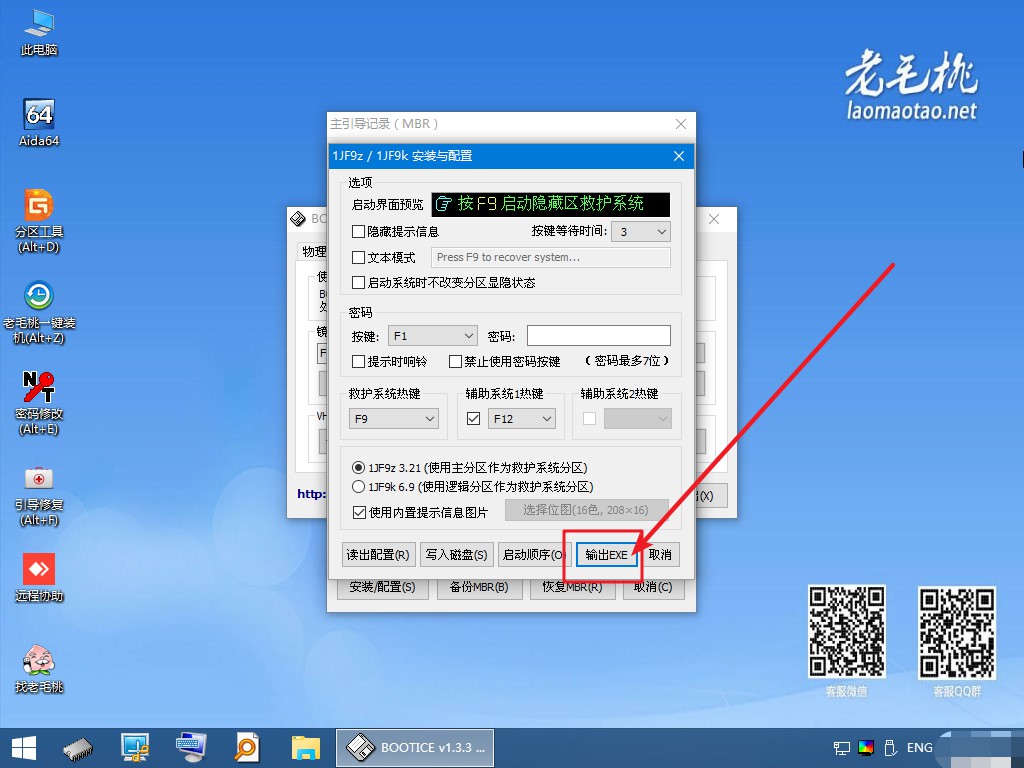Image resolution: width=1024 pixels, height=768 pixels.
Task: Launch the Aida64 desktop shortcut
Action: point(39,123)
